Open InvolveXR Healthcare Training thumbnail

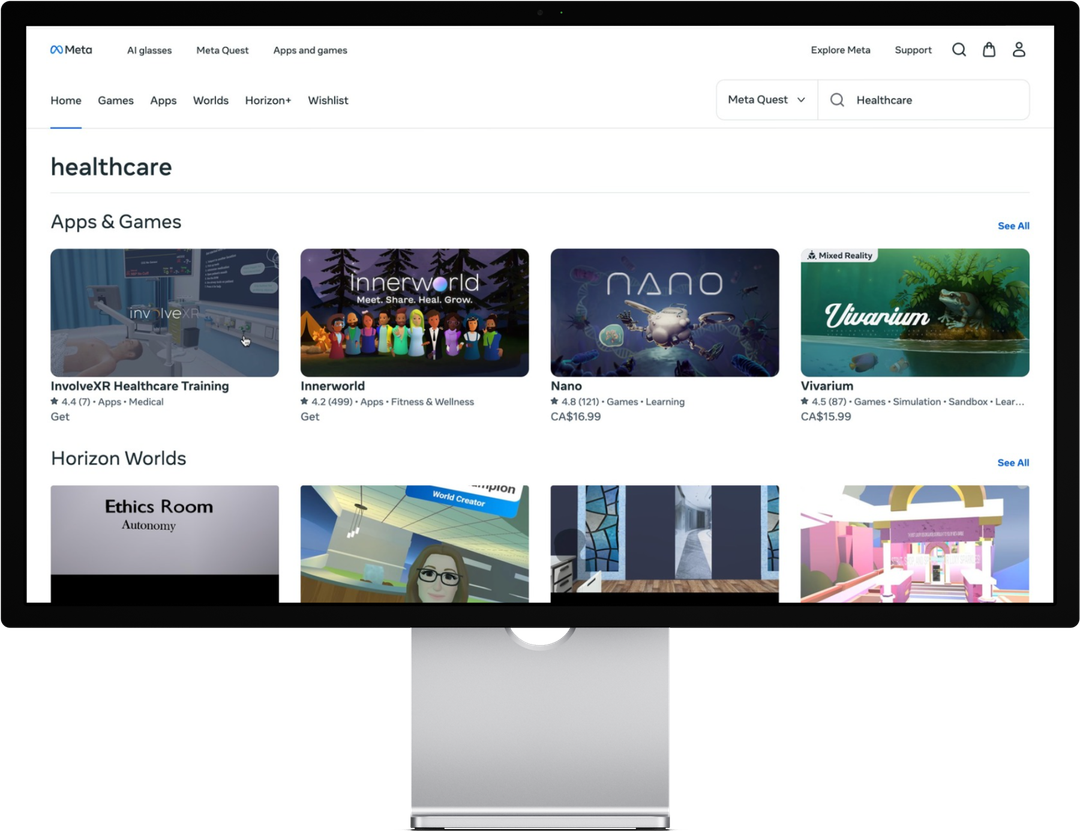pos(165,313)
